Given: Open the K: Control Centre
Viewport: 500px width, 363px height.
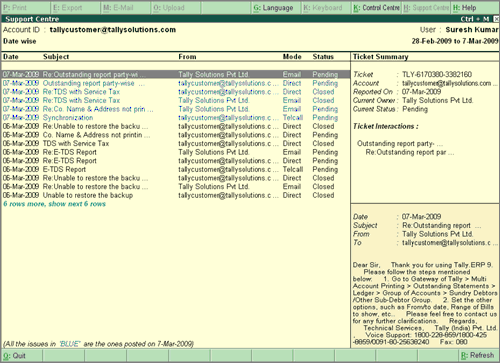Looking at the screenshot, I should 376,8.
